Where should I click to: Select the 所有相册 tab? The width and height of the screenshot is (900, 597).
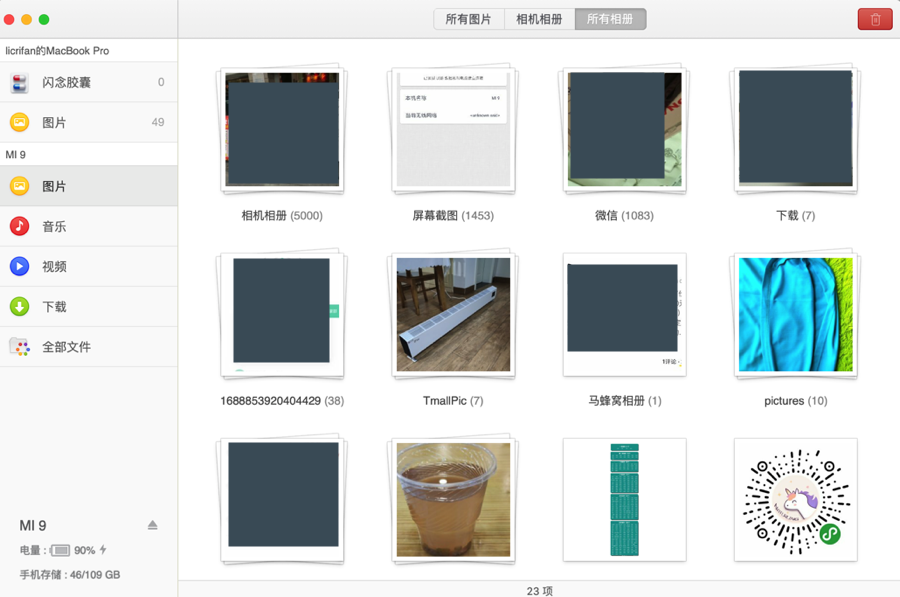[610, 19]
